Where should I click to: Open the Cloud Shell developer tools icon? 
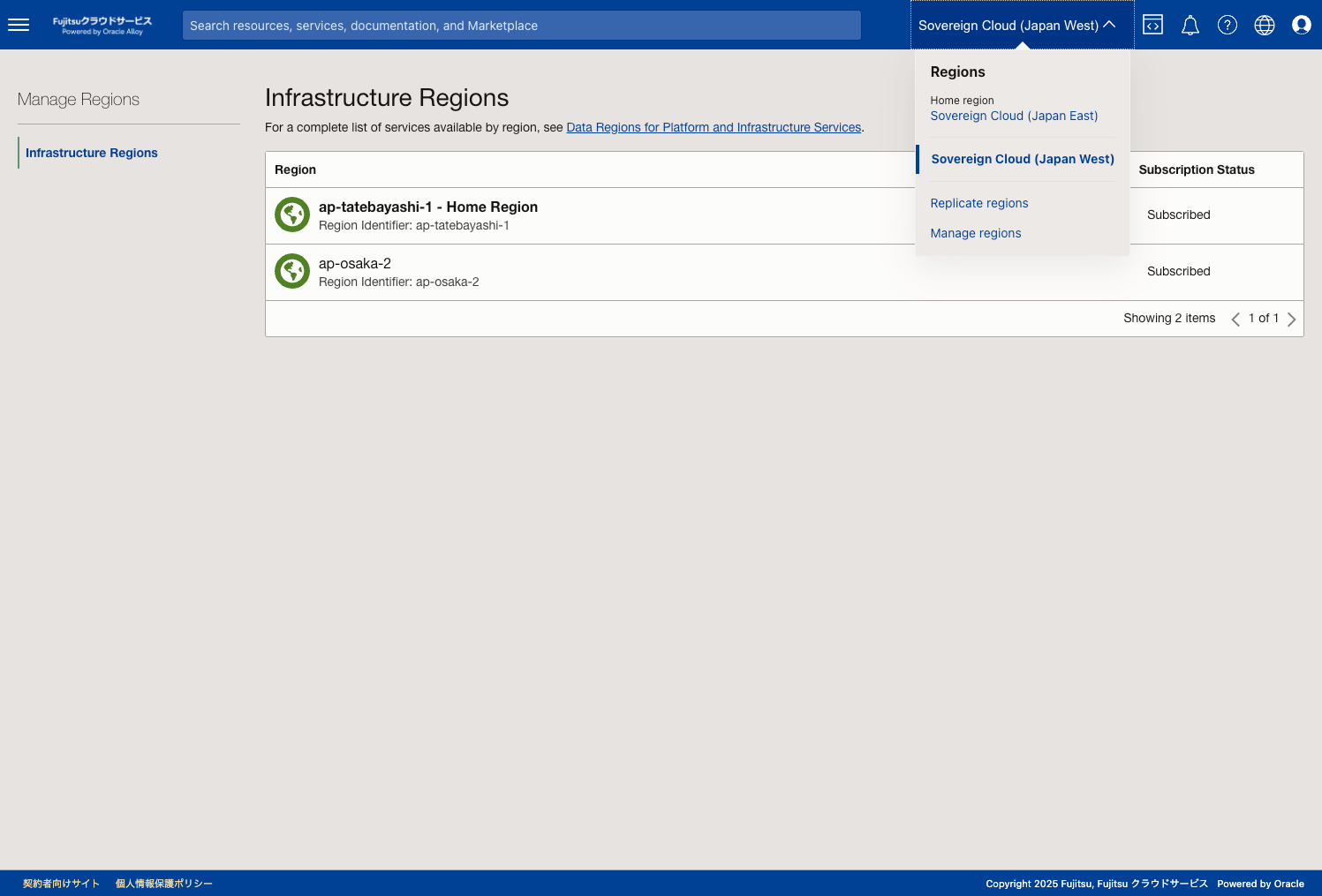(1152, 25)
